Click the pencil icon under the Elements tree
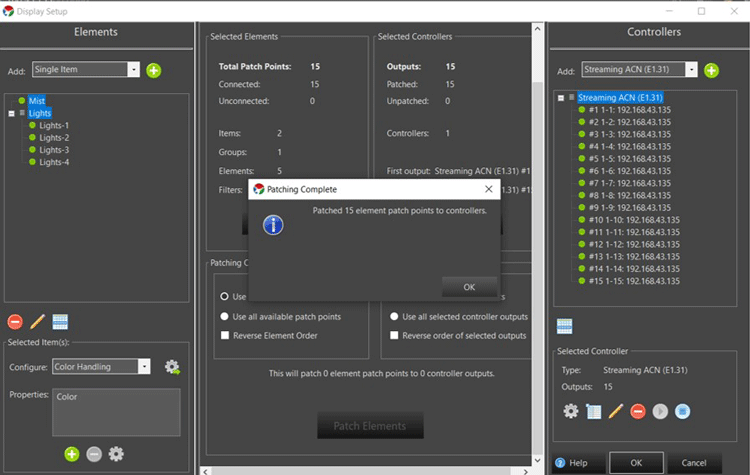Screen dimensions: 750x475 [x=37, y=322]
